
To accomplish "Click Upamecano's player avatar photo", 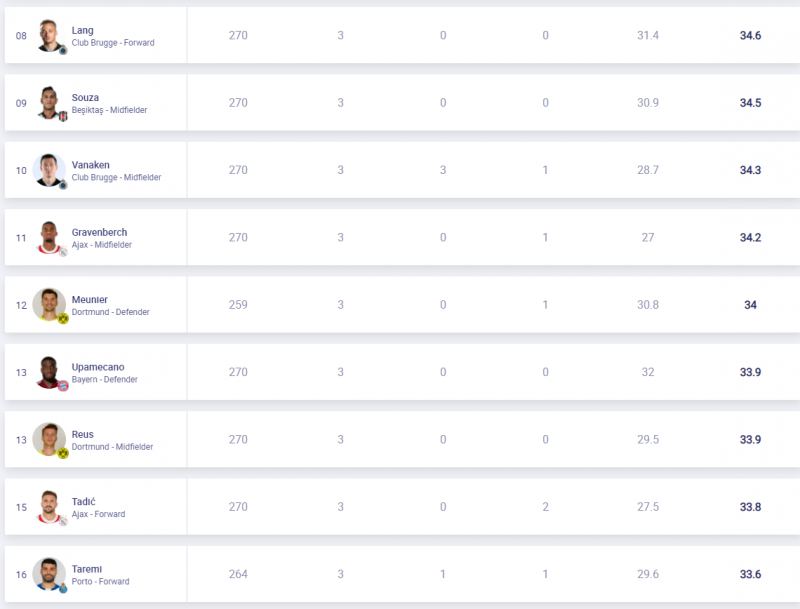I will (x=50, y=373).
